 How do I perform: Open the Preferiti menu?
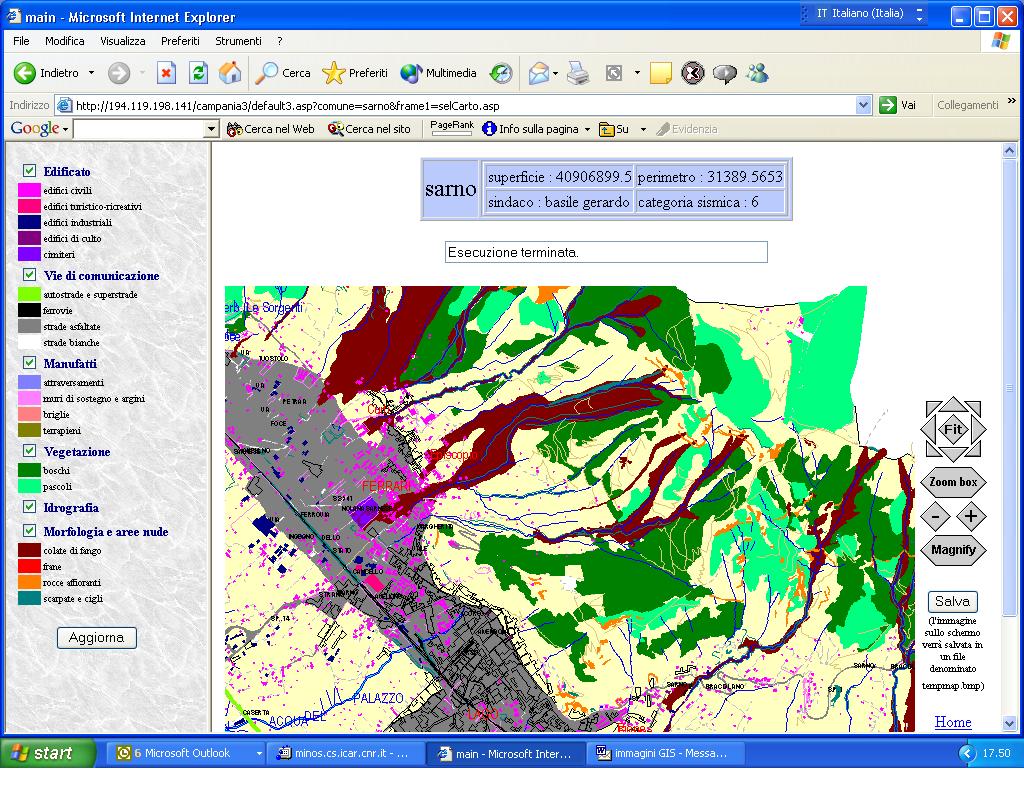(180, 41)
